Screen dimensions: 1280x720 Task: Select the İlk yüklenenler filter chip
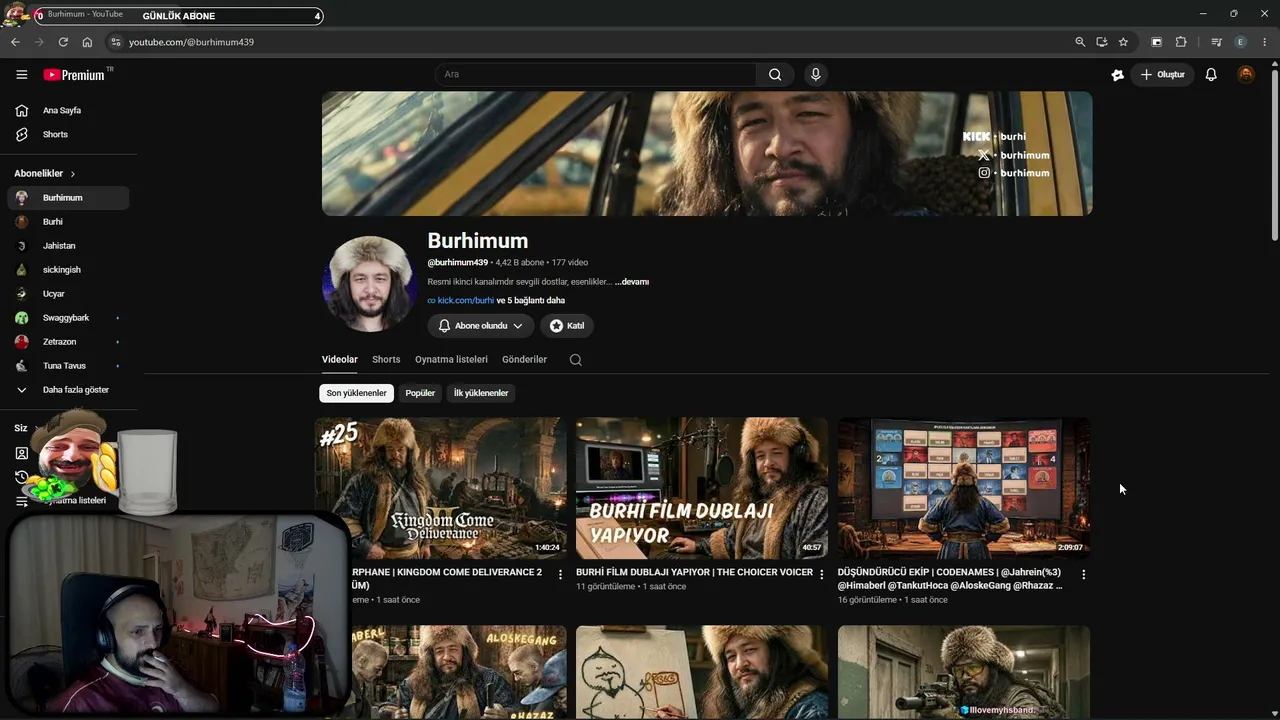click(481, 393)
